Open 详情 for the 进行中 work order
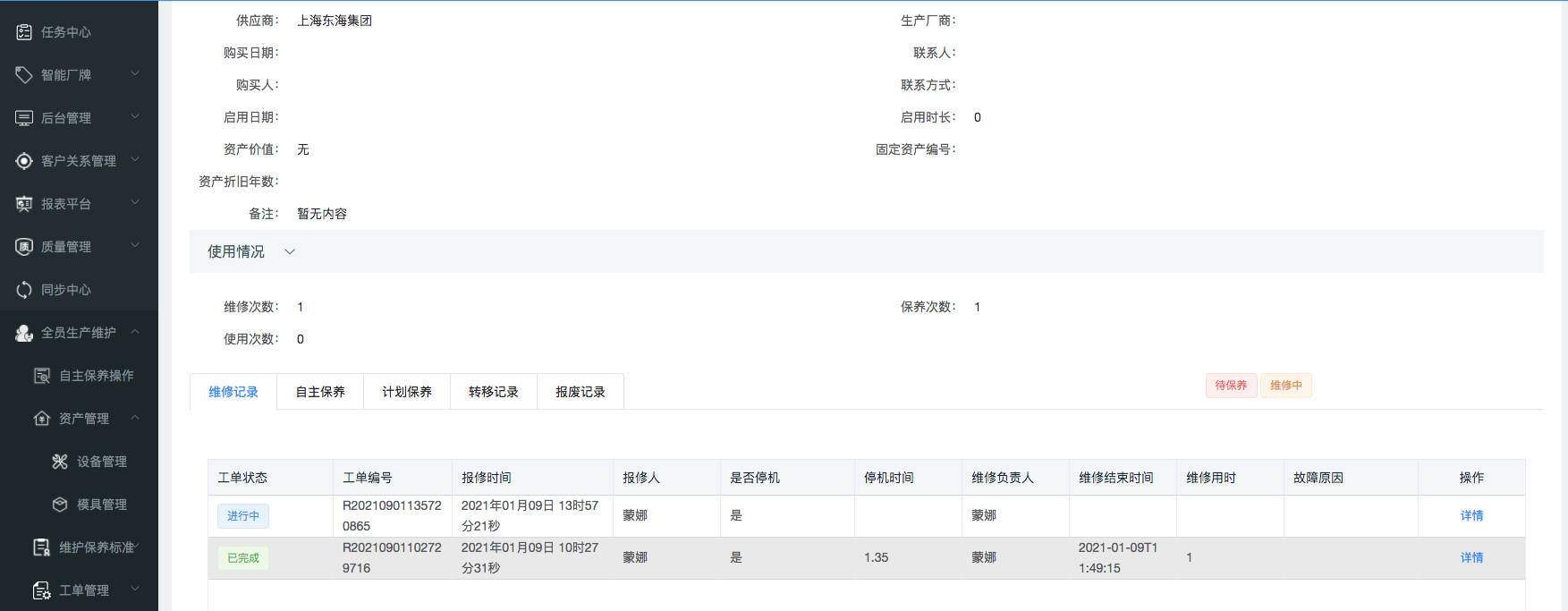The image size is (1568, 611). 1471,516
